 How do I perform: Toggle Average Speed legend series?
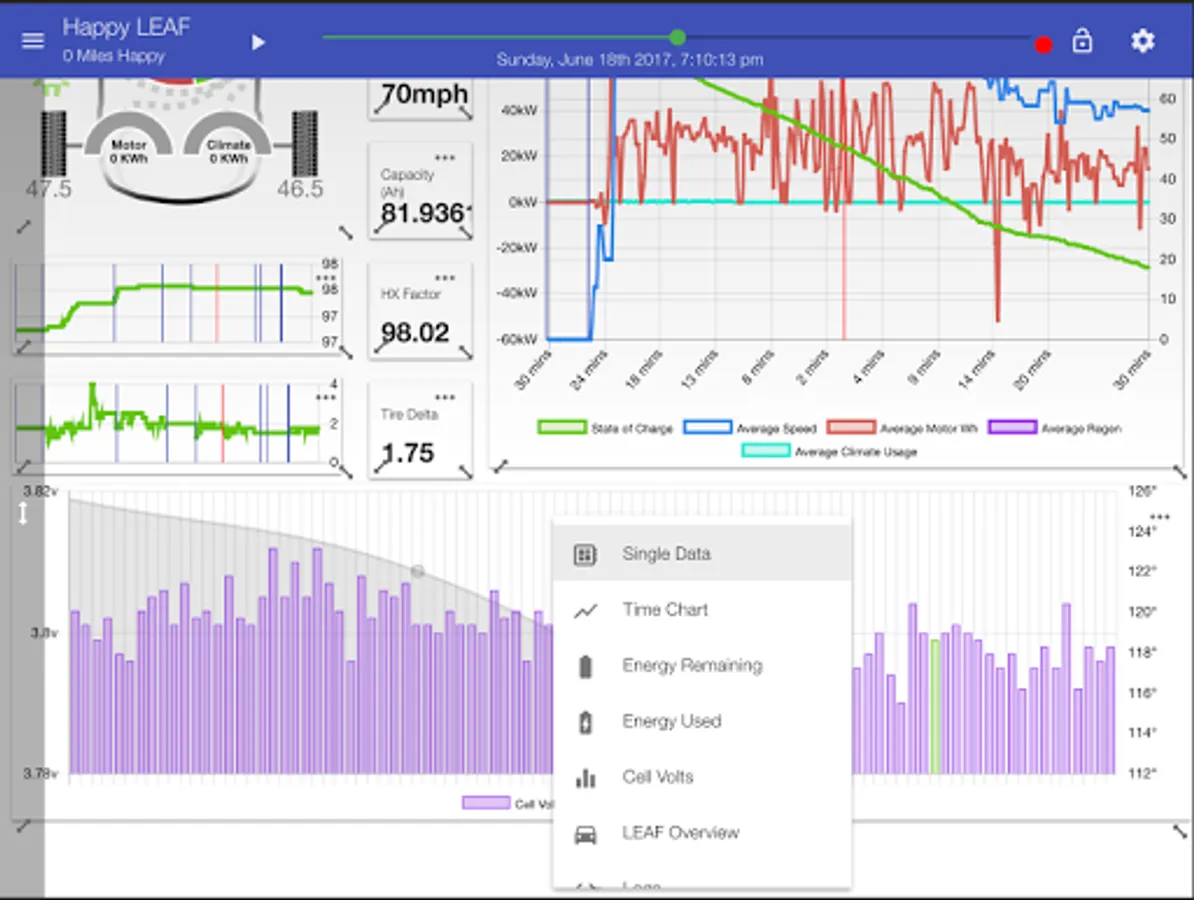pos(749,428)
